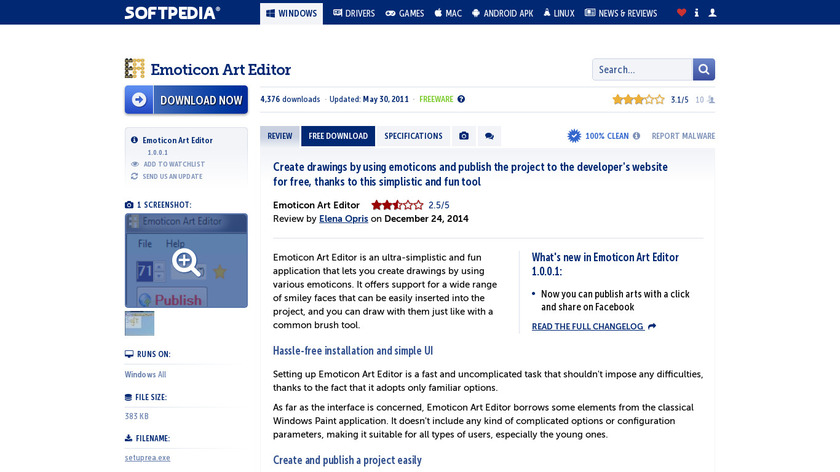Click the 100% Clean badge icon

click(x=574, y=136)
